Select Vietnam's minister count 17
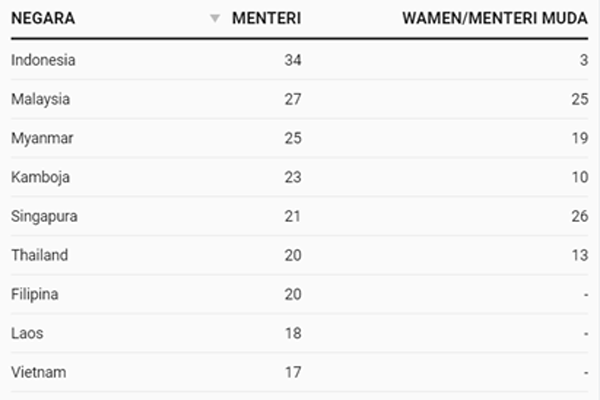The width and height of the screenshot is (600, 400). [292, 372]
